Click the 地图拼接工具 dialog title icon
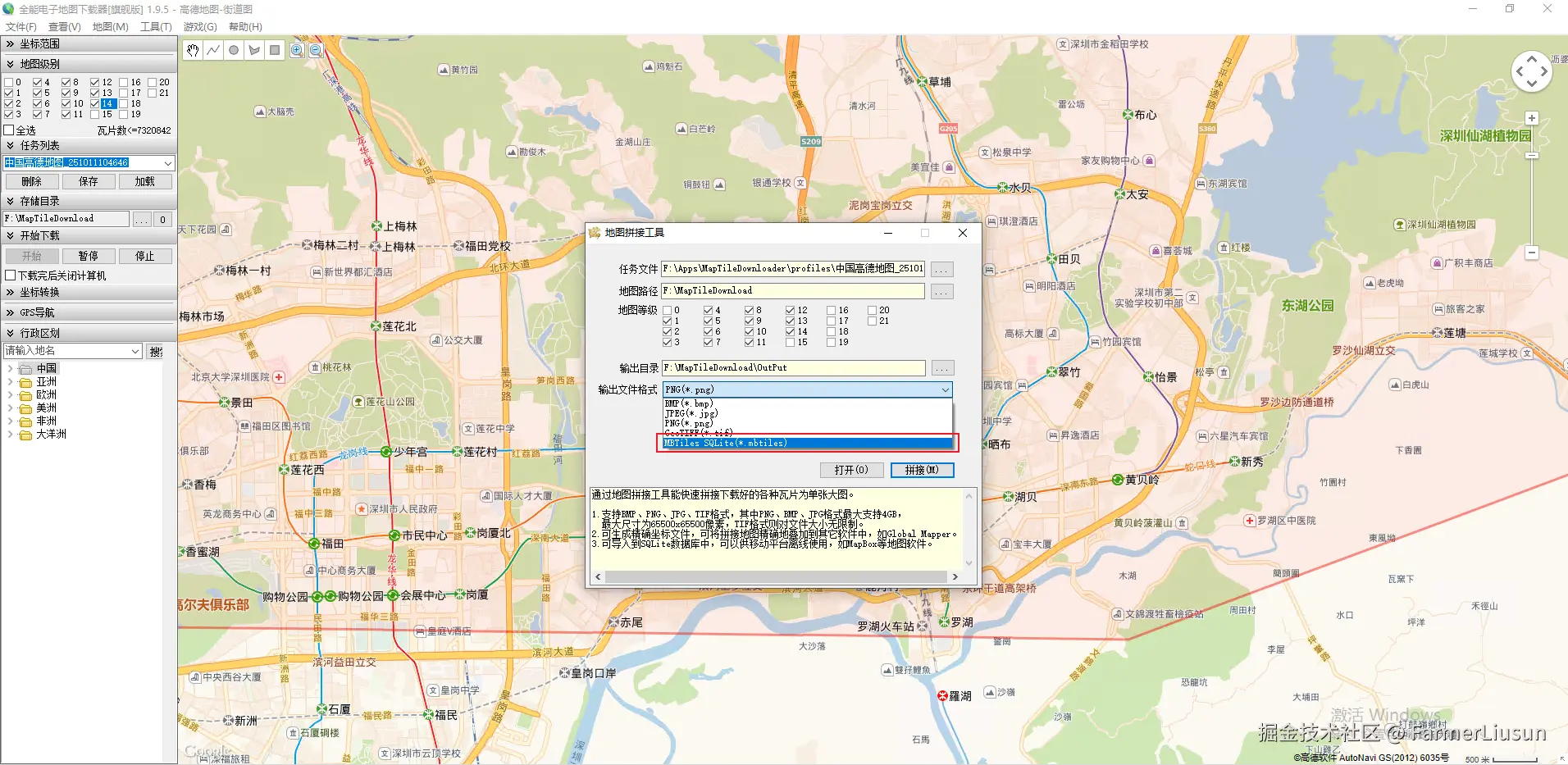 pos(595,233)
